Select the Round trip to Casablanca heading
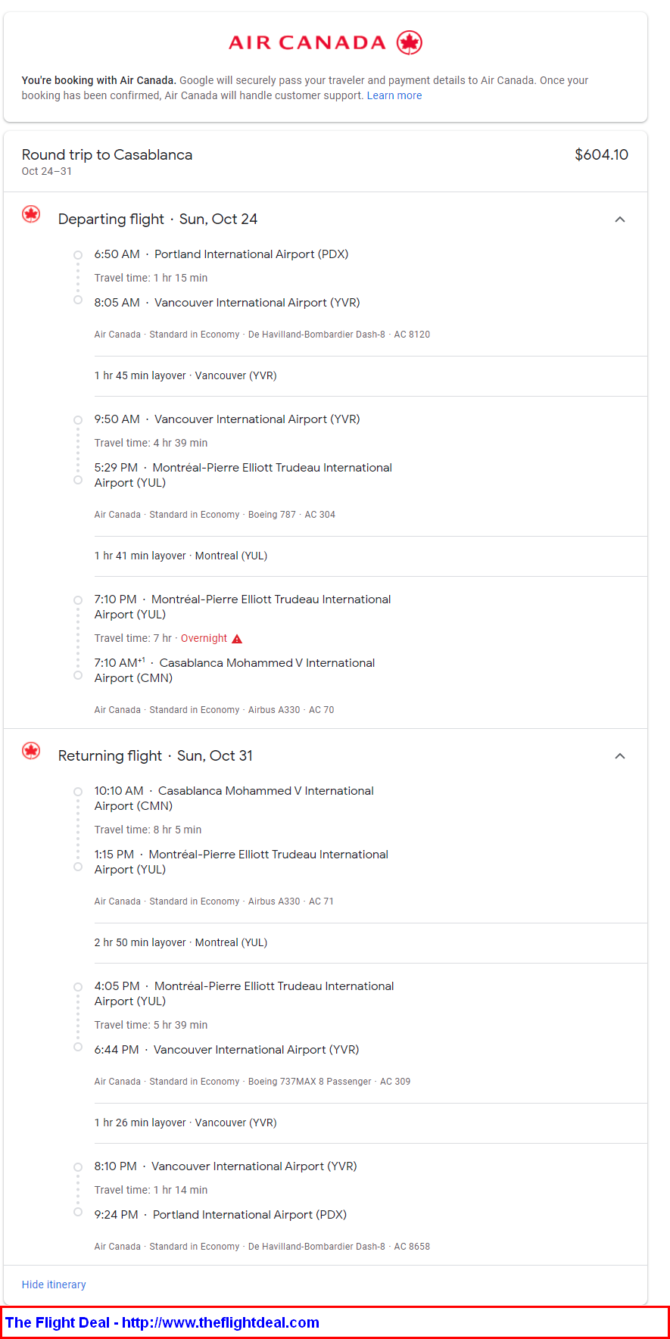 (107, 155)
